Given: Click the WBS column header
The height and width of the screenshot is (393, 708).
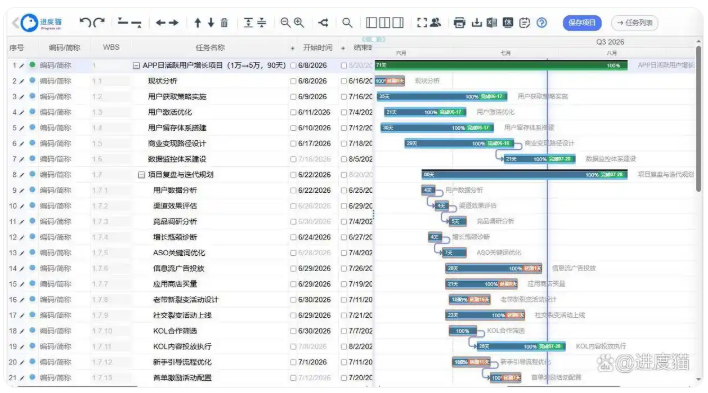Looking at the screenshot, I should point(111,47).
